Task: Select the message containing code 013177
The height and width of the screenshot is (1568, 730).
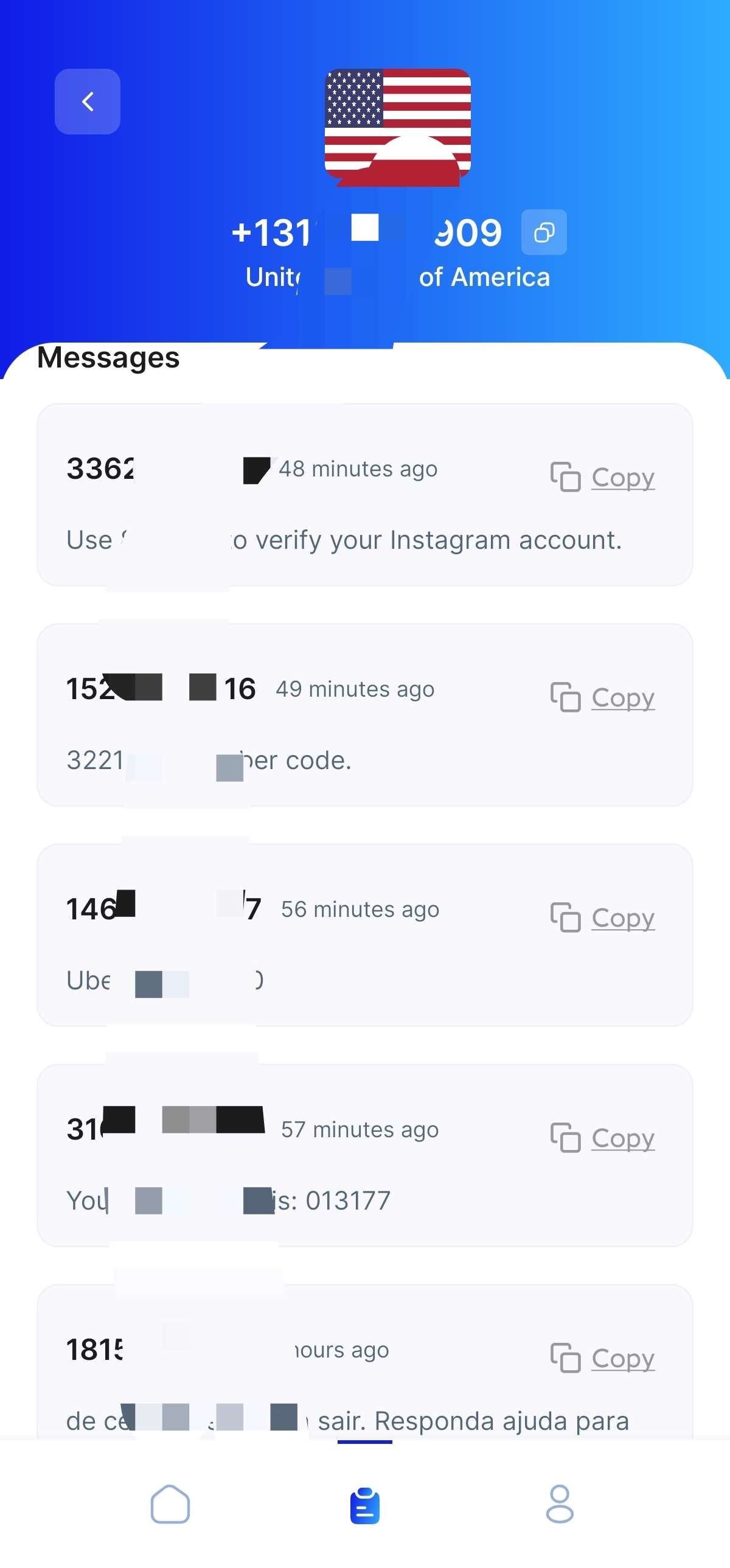Action: pyautogui.click(x=332, y=1201)
